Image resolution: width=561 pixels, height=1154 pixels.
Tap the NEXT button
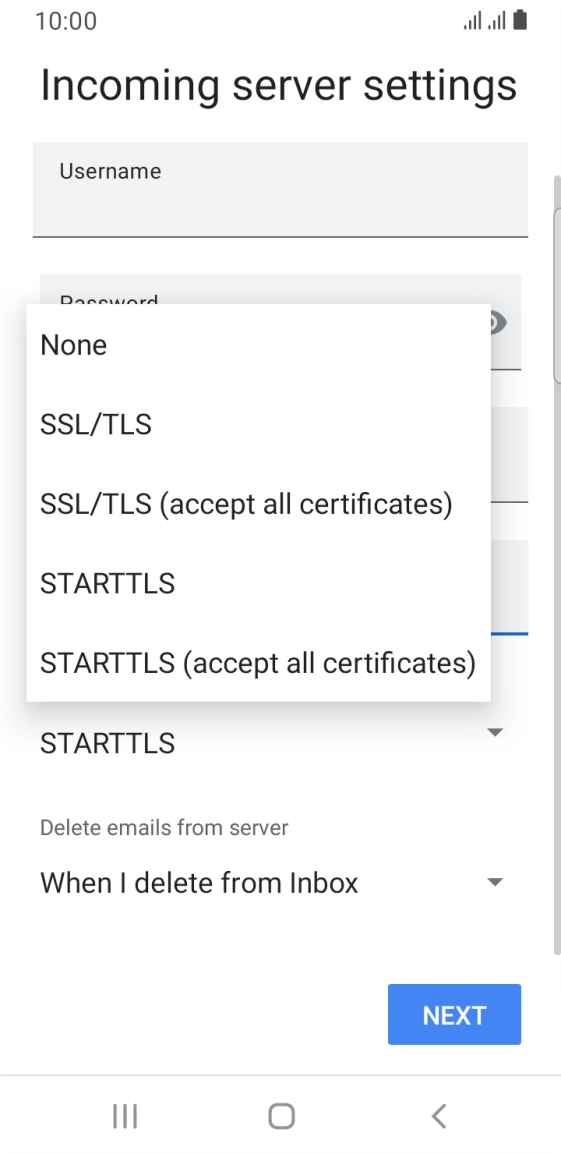click(x=454, y=1014)
